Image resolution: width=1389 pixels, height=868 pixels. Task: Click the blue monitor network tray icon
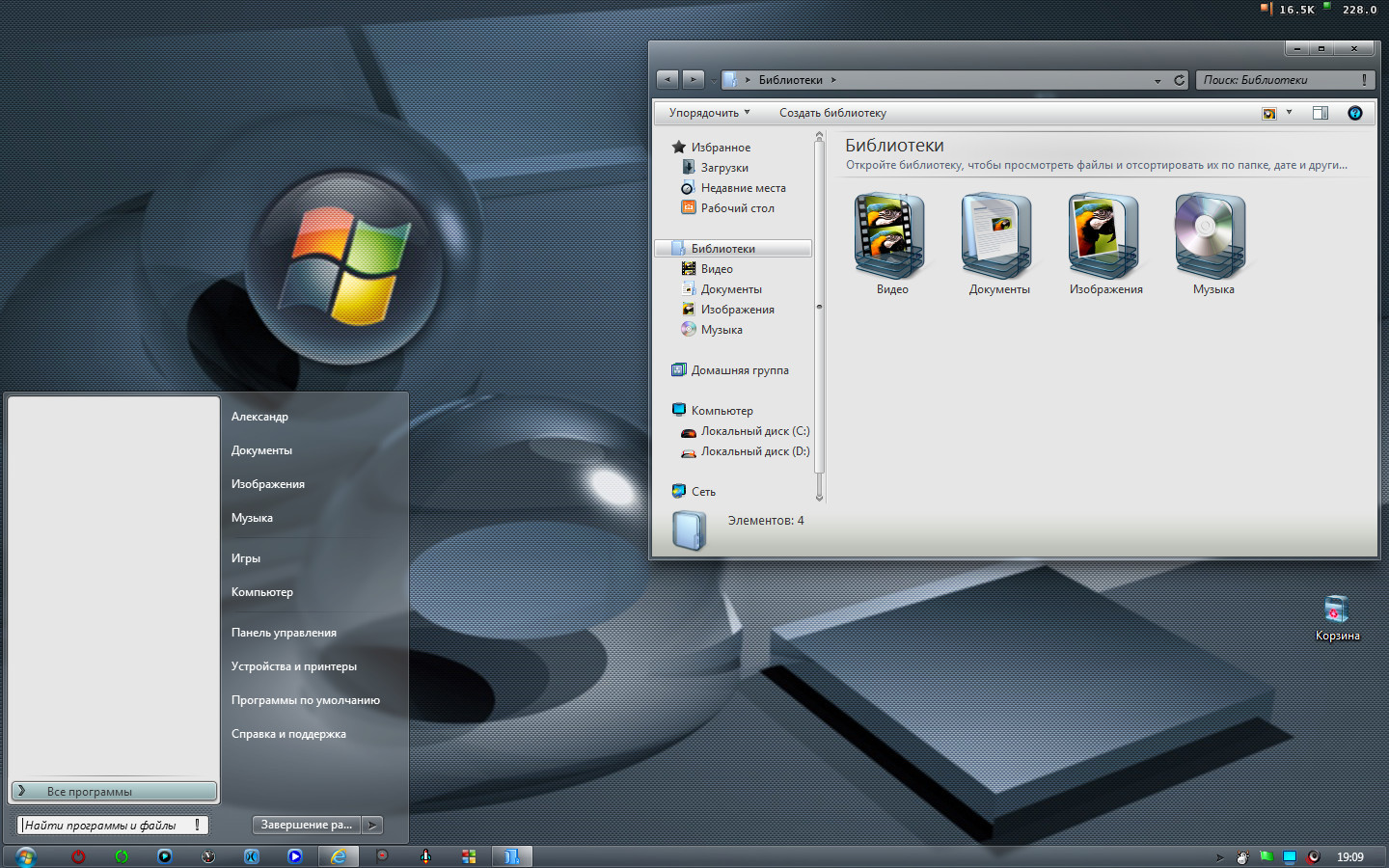click(x=1290, y=856)
